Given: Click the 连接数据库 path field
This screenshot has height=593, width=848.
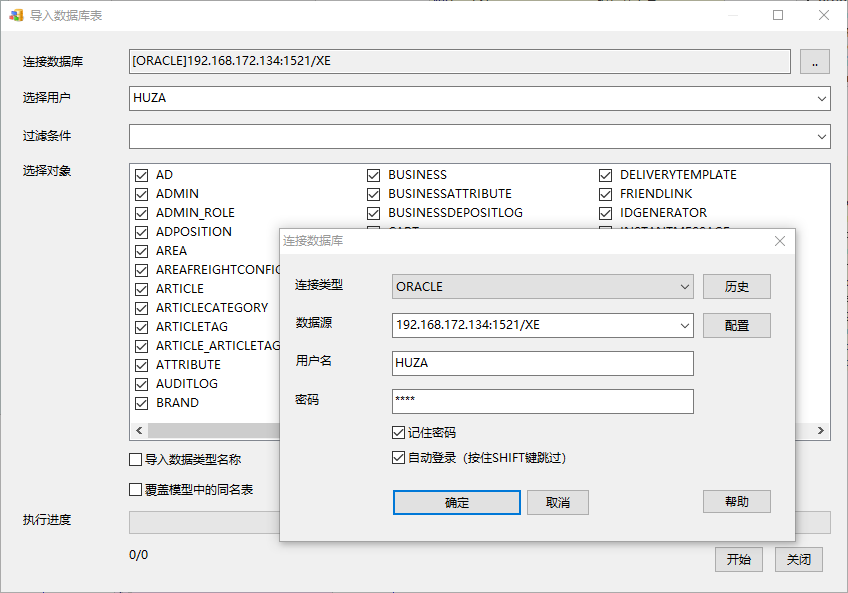Looking at the screenshot, I should pos(460,62).
